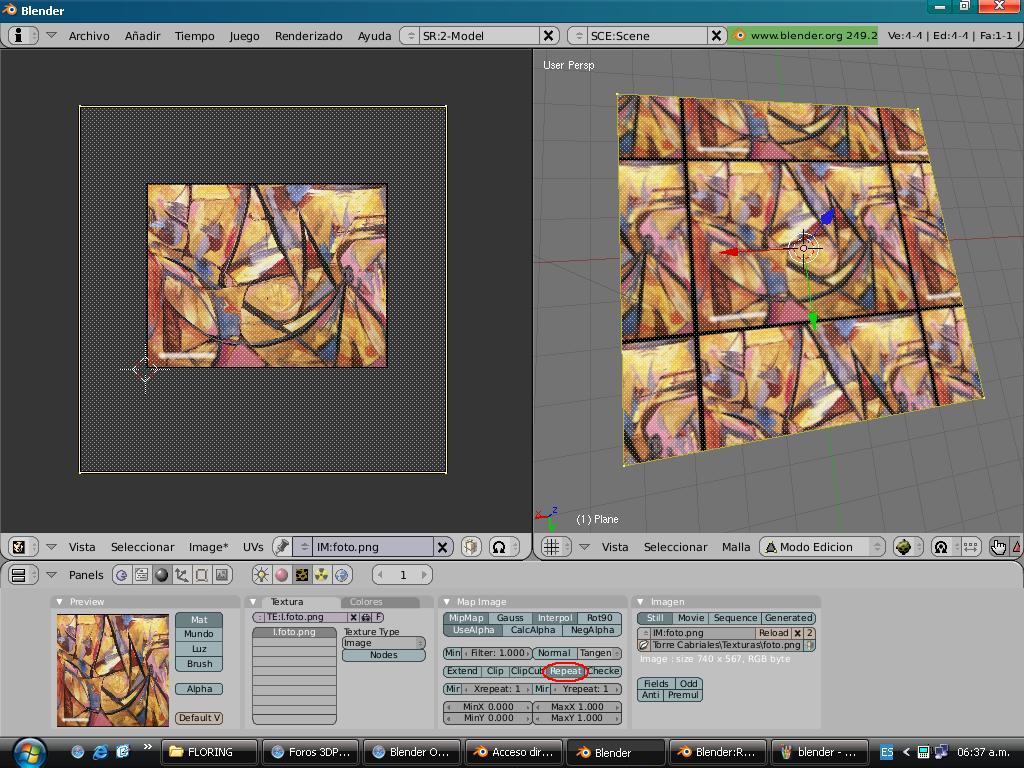Viewport: 1024px width, 768px height.
Task: Enable the Fields option
Action: pos(656,684)
